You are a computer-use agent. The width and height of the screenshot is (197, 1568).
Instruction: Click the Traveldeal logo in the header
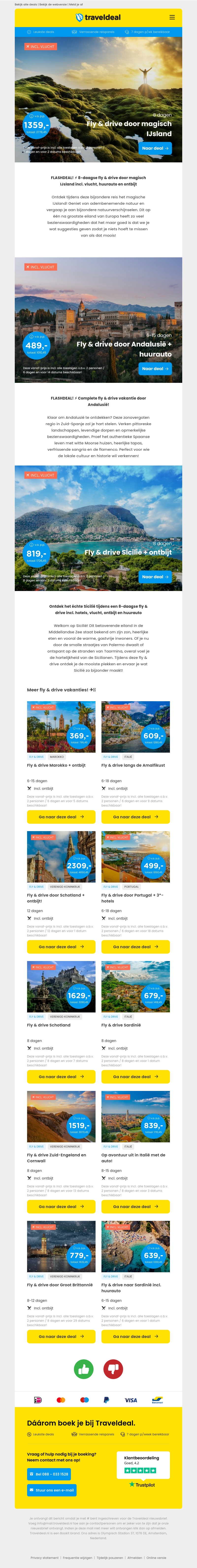[x=98, y=17]
